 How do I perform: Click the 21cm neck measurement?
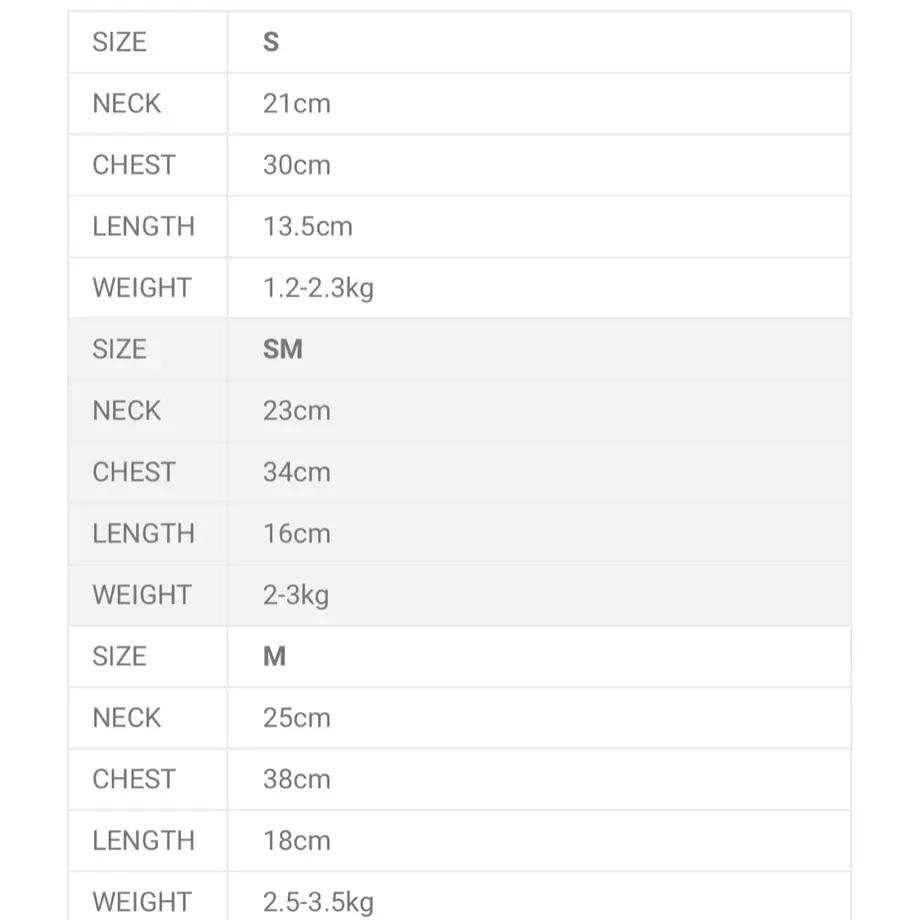point(297,104)
